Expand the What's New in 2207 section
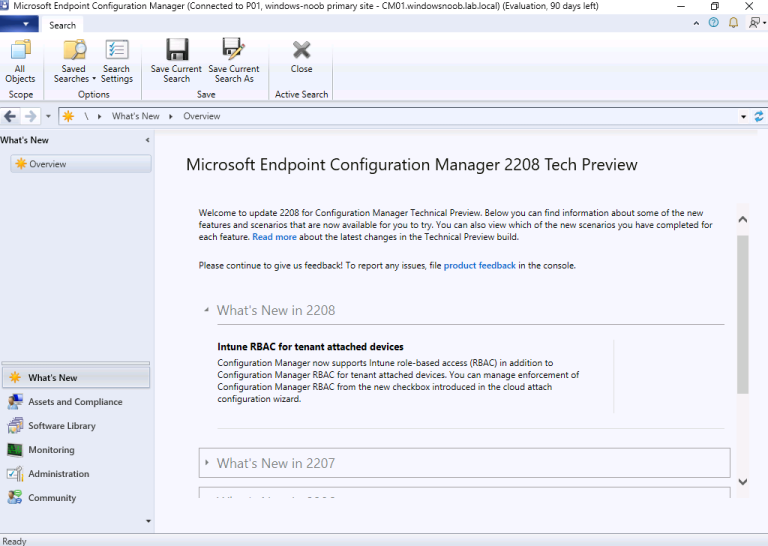 207,463
